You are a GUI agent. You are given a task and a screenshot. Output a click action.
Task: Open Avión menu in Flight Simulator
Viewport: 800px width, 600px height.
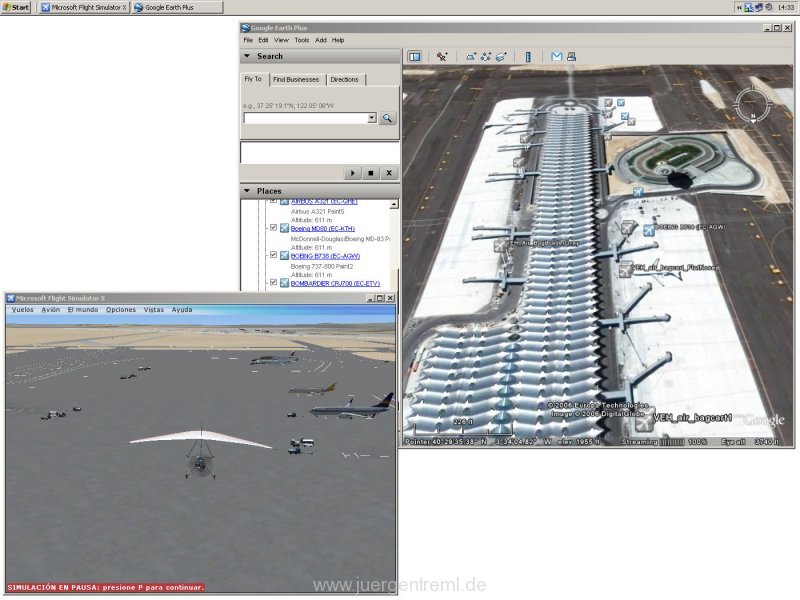51,310
